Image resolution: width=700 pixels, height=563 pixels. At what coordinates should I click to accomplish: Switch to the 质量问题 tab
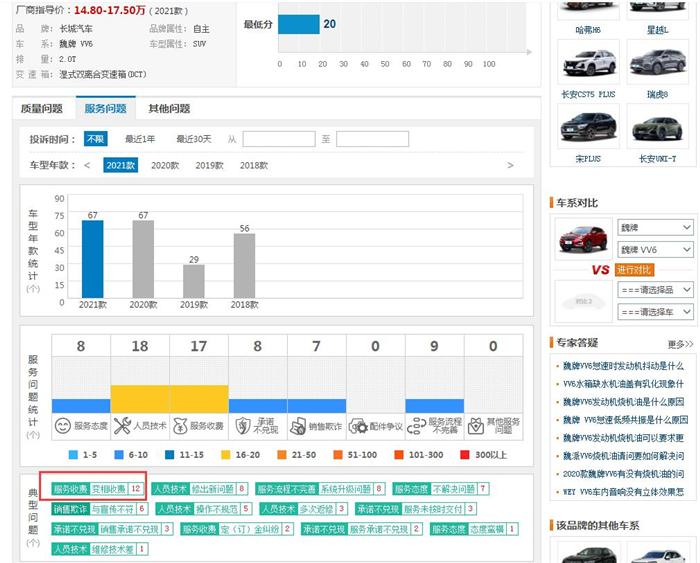pyautogui.click(x=42, y=108)
